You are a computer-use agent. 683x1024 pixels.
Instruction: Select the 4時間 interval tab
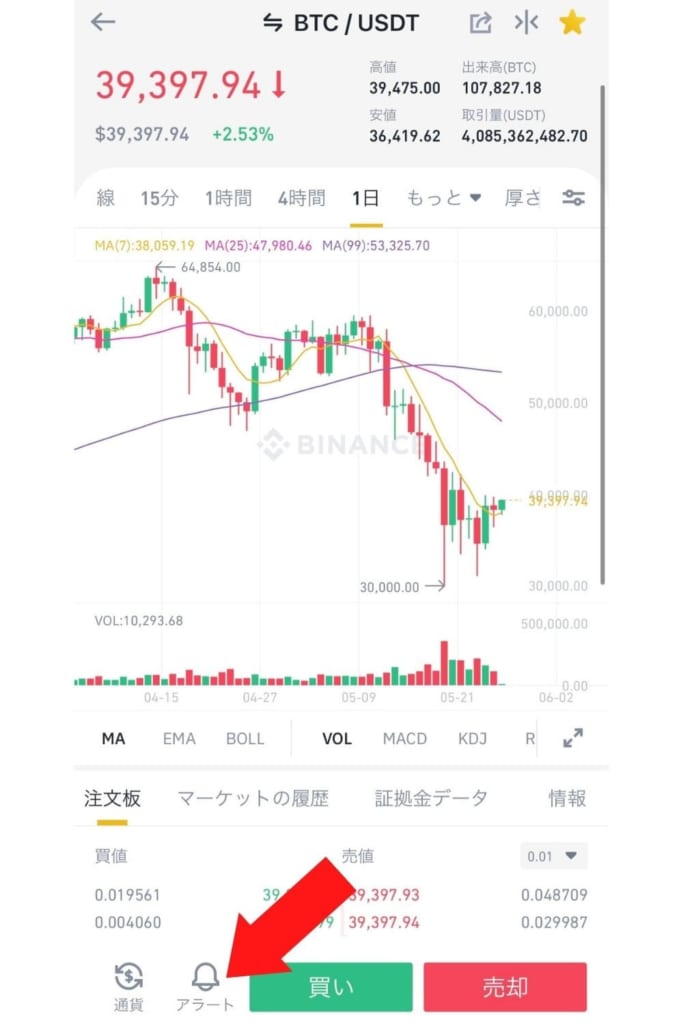302,198
